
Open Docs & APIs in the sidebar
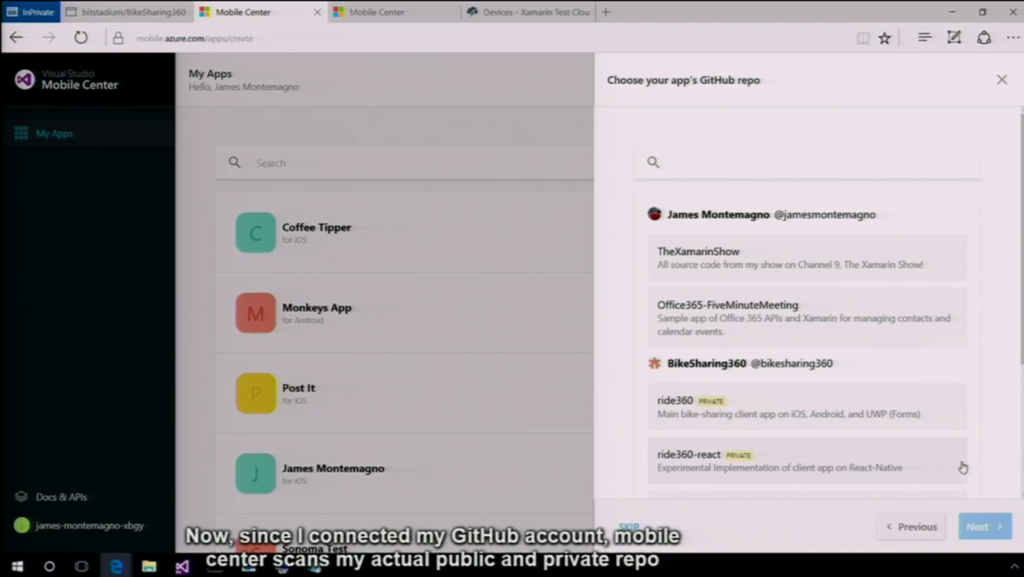point(51,497)
